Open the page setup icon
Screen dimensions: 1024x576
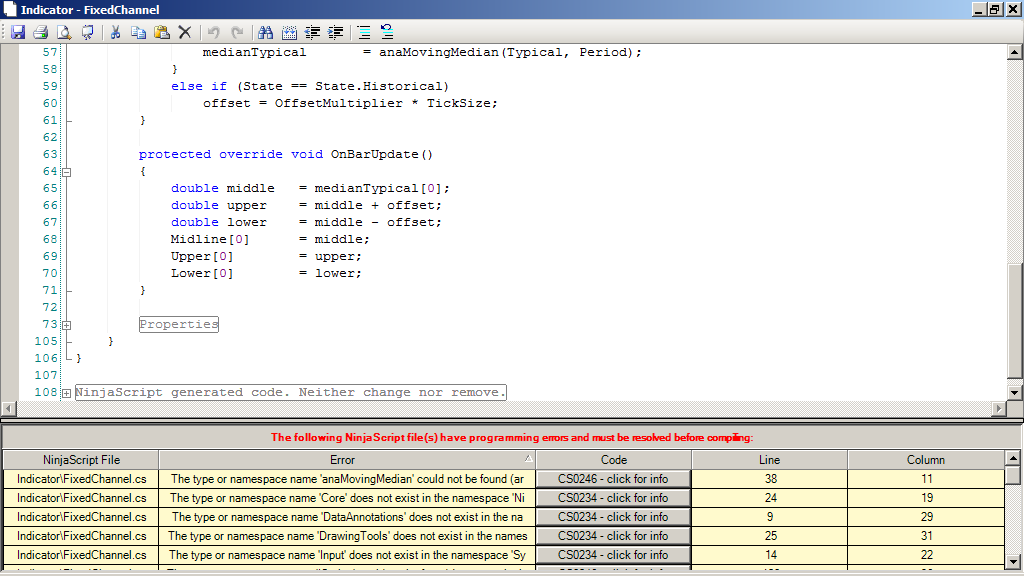(87, 32)
